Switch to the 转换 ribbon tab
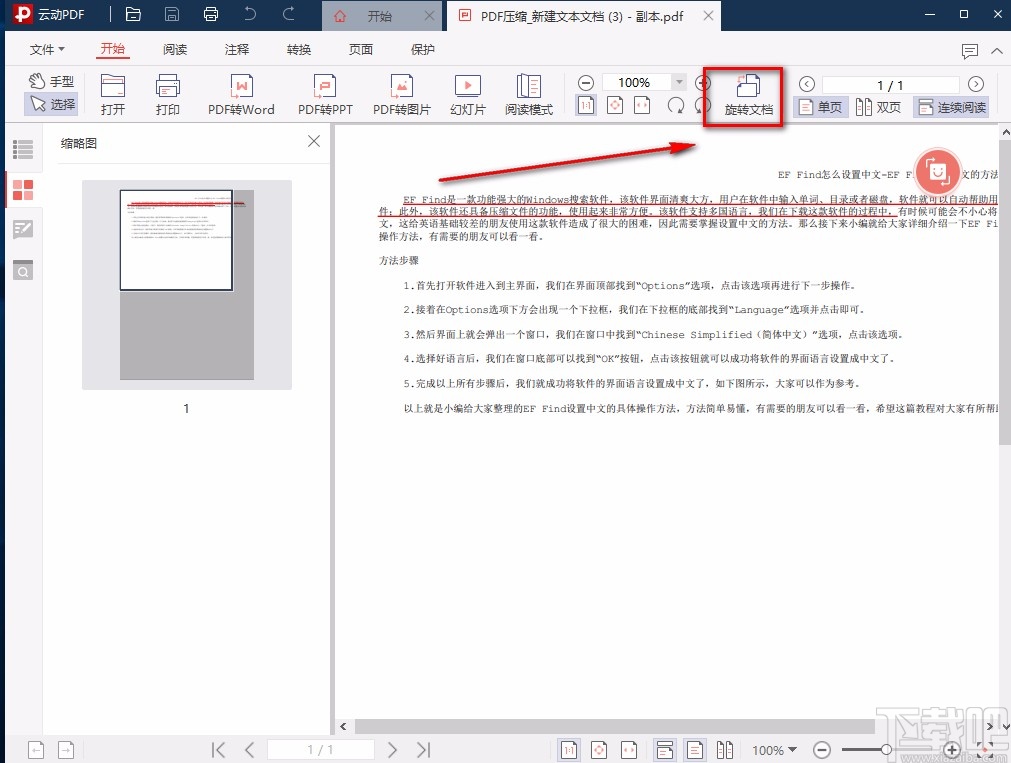Image resolution: width=1011 pixels, height=763 pixels. pyautogui.click(x=298, y=48)
